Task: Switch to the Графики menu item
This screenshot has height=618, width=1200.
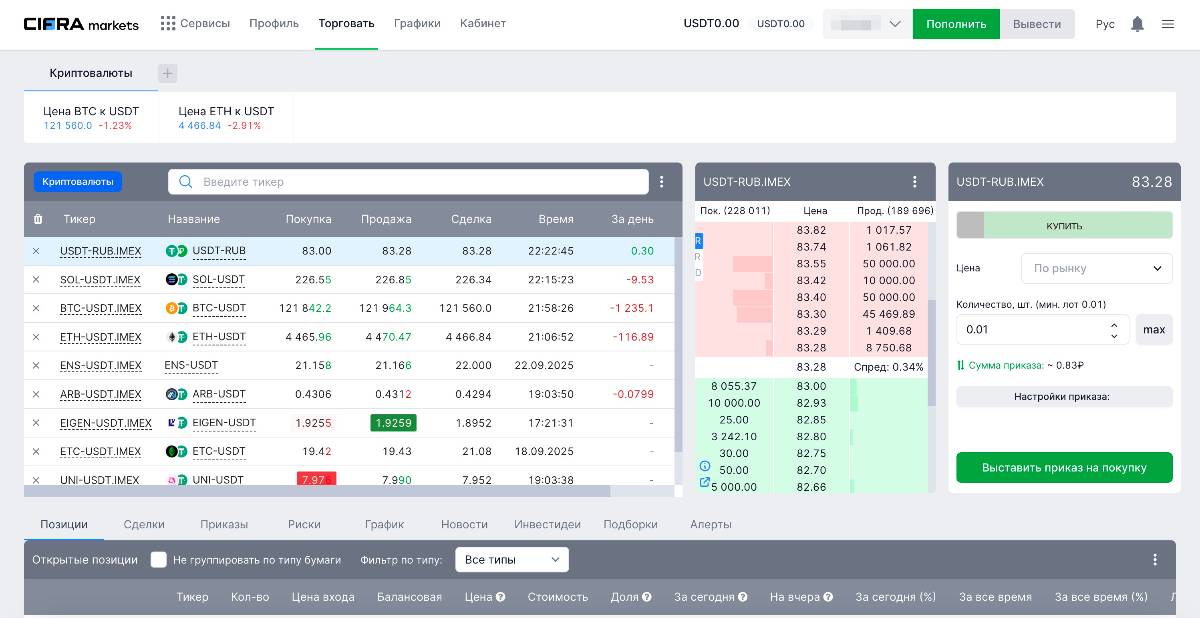Action: (x=417, y=23)
